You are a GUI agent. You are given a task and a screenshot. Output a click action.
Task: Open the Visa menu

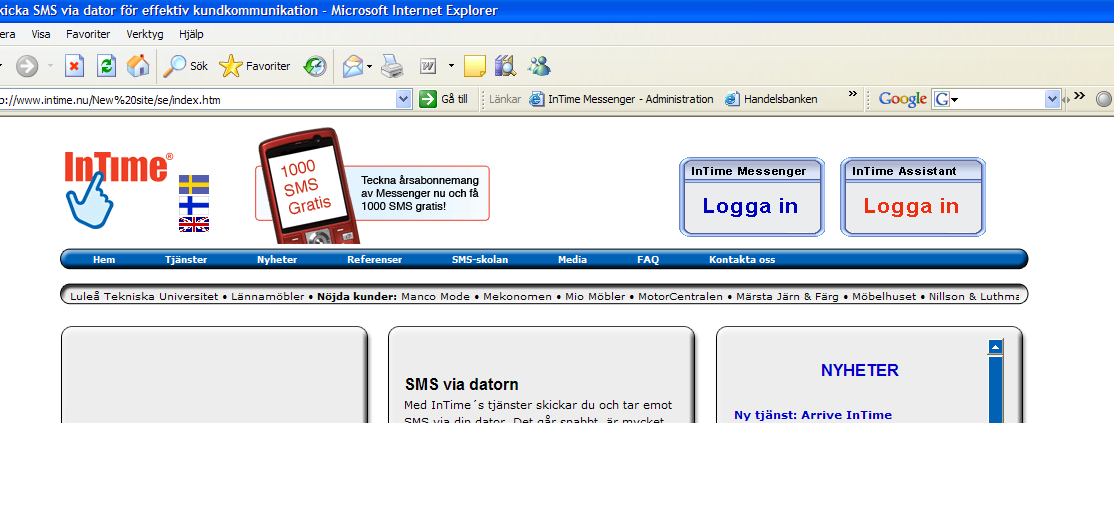[41, 34]
